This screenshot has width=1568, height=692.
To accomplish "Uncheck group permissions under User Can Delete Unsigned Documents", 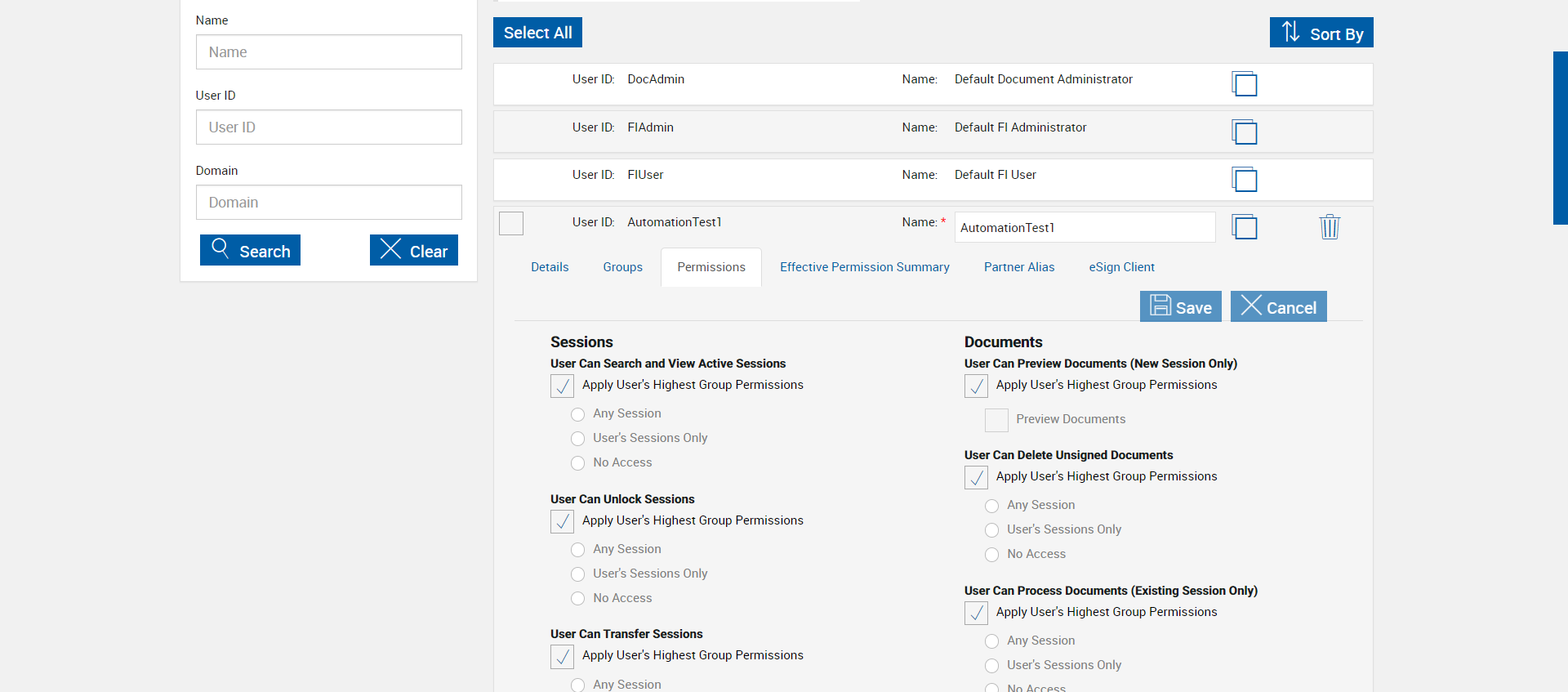I will (x=976, y=477).
